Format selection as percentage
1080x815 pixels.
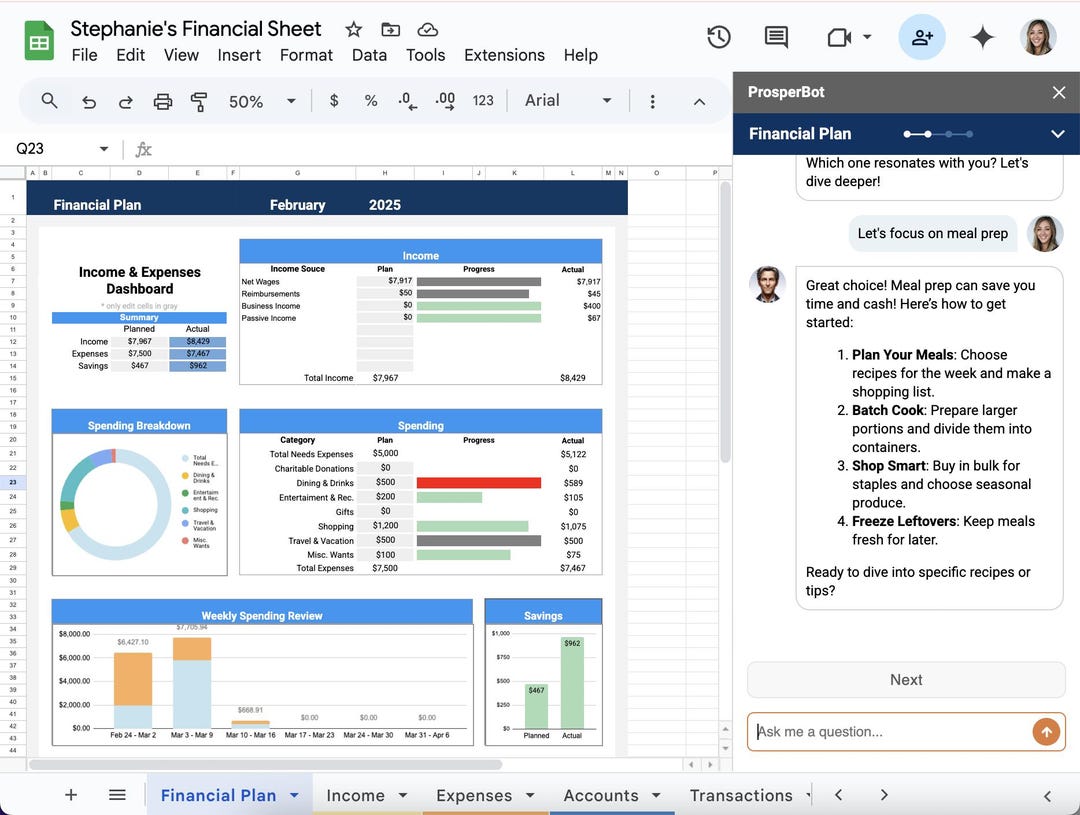tap(370, 101)
